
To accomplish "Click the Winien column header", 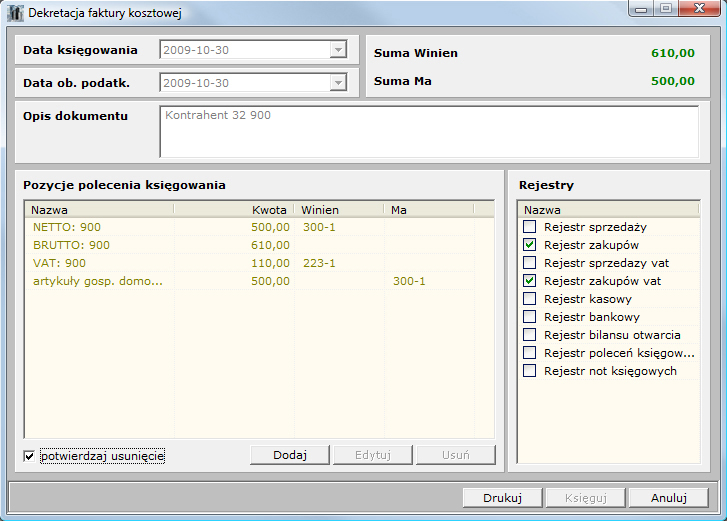I will 339,210.
